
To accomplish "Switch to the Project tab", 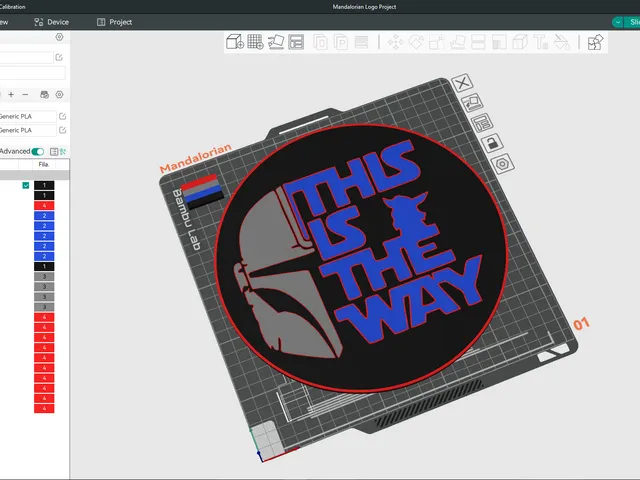I will 114,22.
